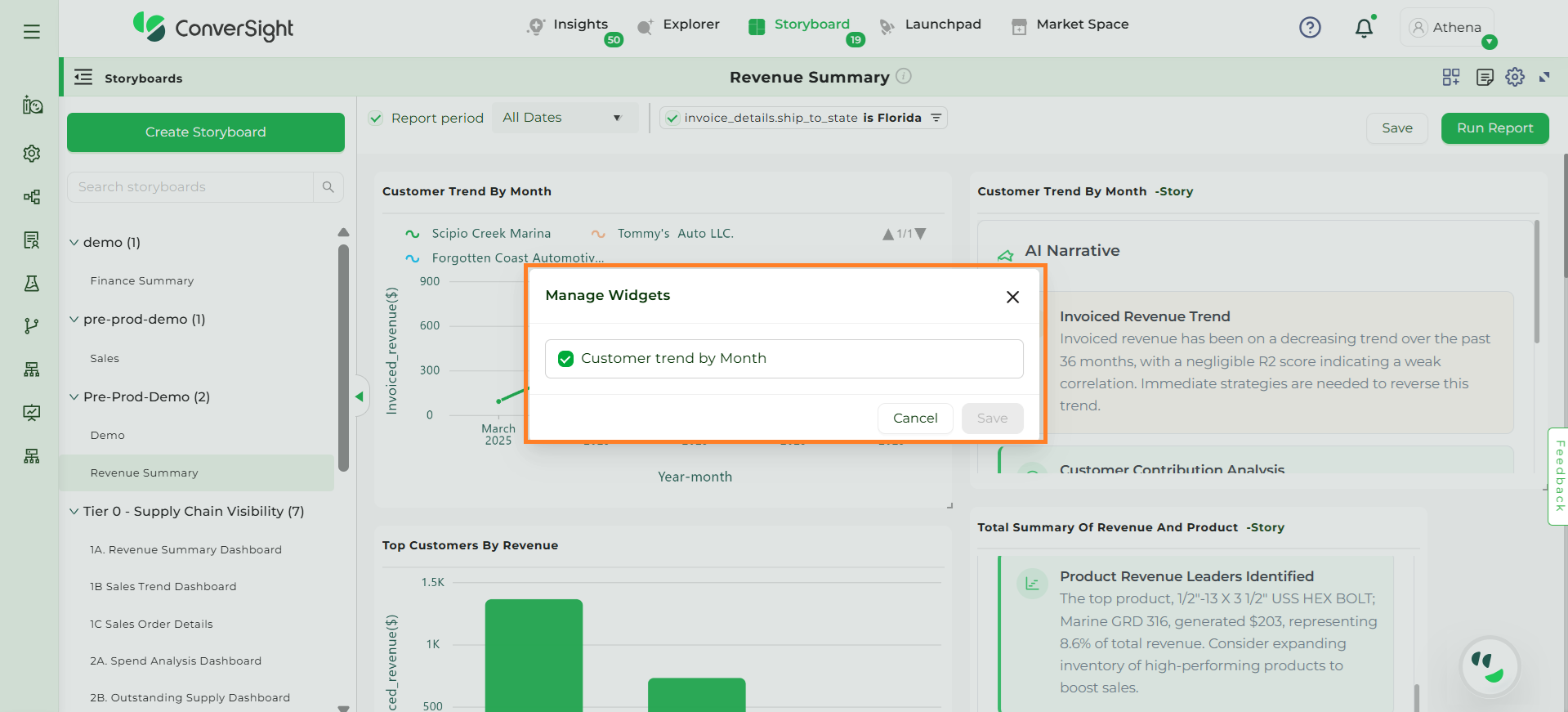
Task: Open storyboard settings gear icon
Action: coord(1515,77)
